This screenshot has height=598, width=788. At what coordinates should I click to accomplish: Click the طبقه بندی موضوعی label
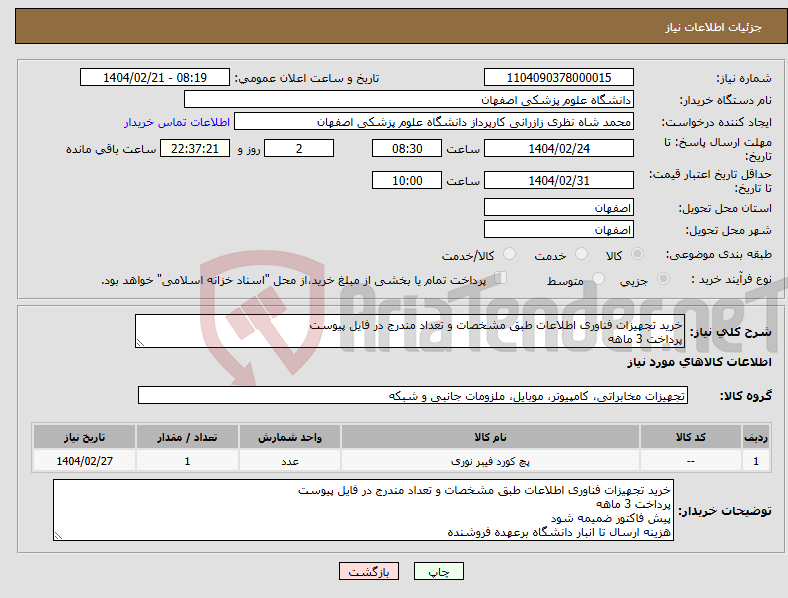[x=719, y=254]
